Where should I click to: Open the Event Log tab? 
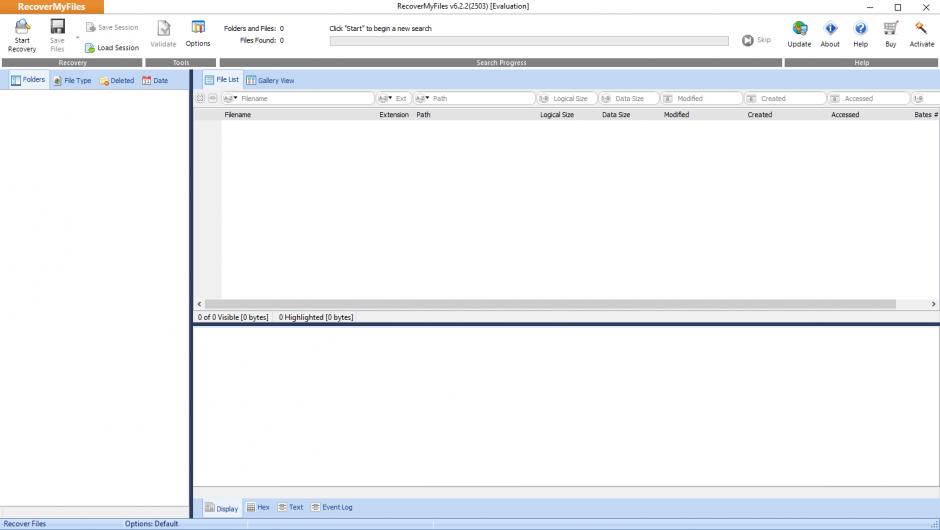(x=332, y=507)
